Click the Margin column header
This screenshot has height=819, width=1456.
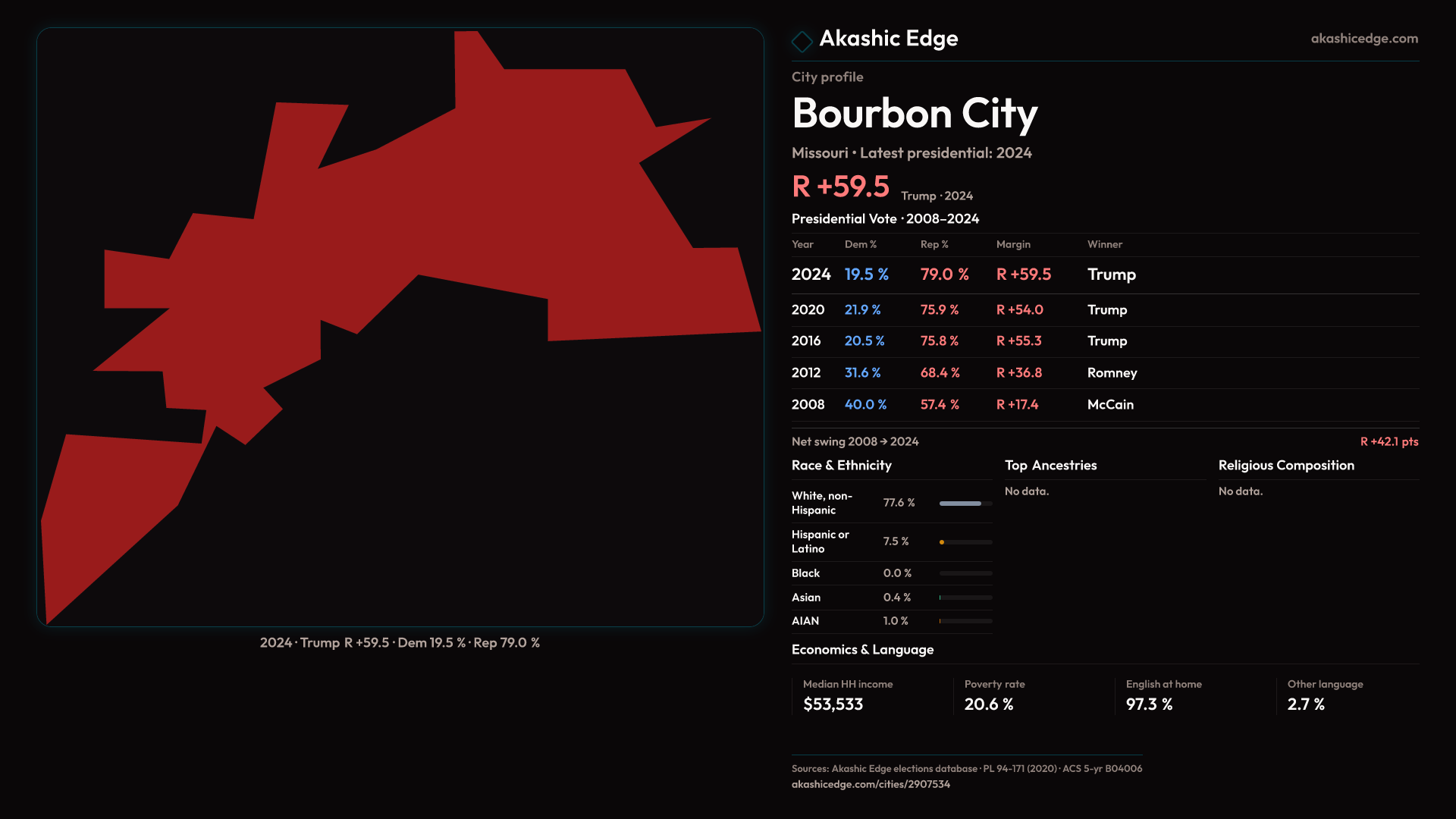(x=1012, y=244)
